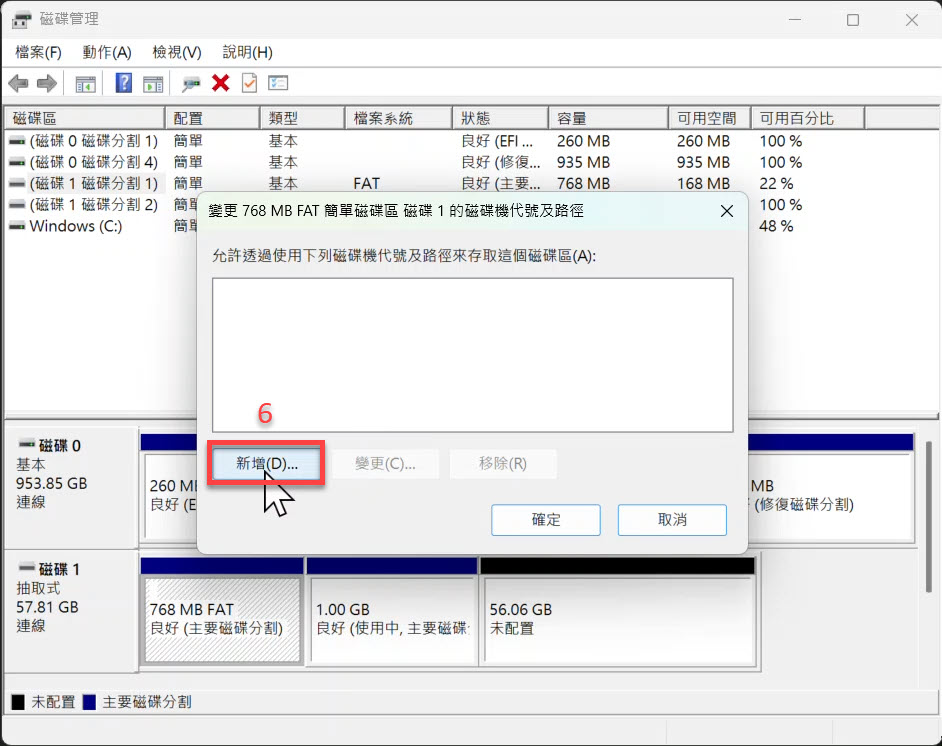The width and height of the screenshot is (942, 746).
Task: Open the 檔案(F) menu
Action: [38, 52]
